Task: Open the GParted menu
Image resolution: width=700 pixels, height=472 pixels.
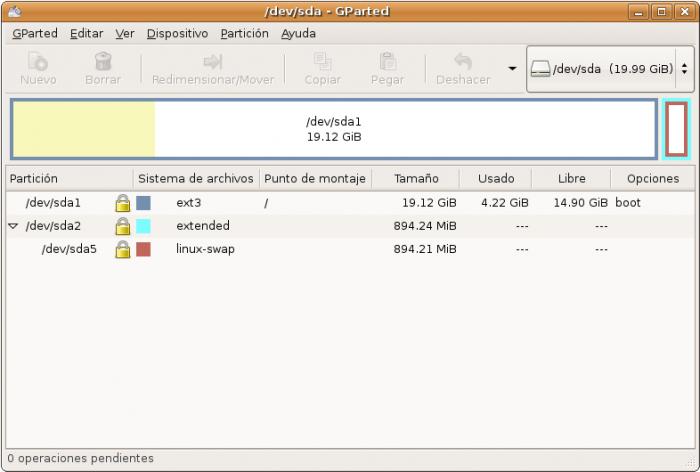Action: [x=35, y=33]
